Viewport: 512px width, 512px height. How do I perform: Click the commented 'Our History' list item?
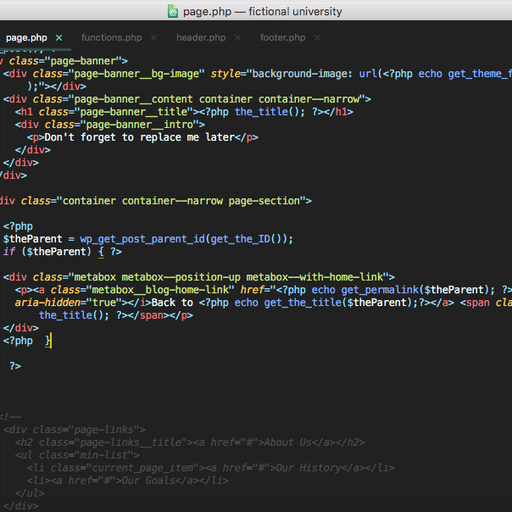308,468
